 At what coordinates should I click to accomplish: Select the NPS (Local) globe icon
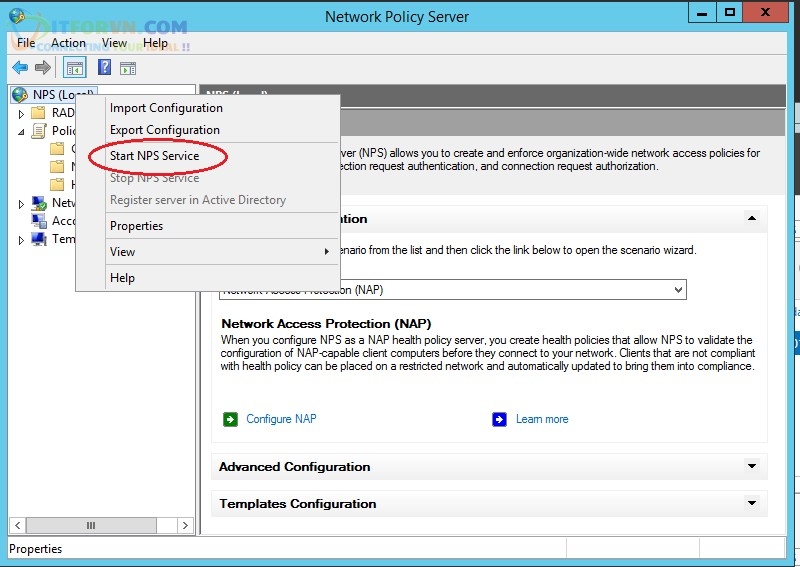(x=19, y=95)
